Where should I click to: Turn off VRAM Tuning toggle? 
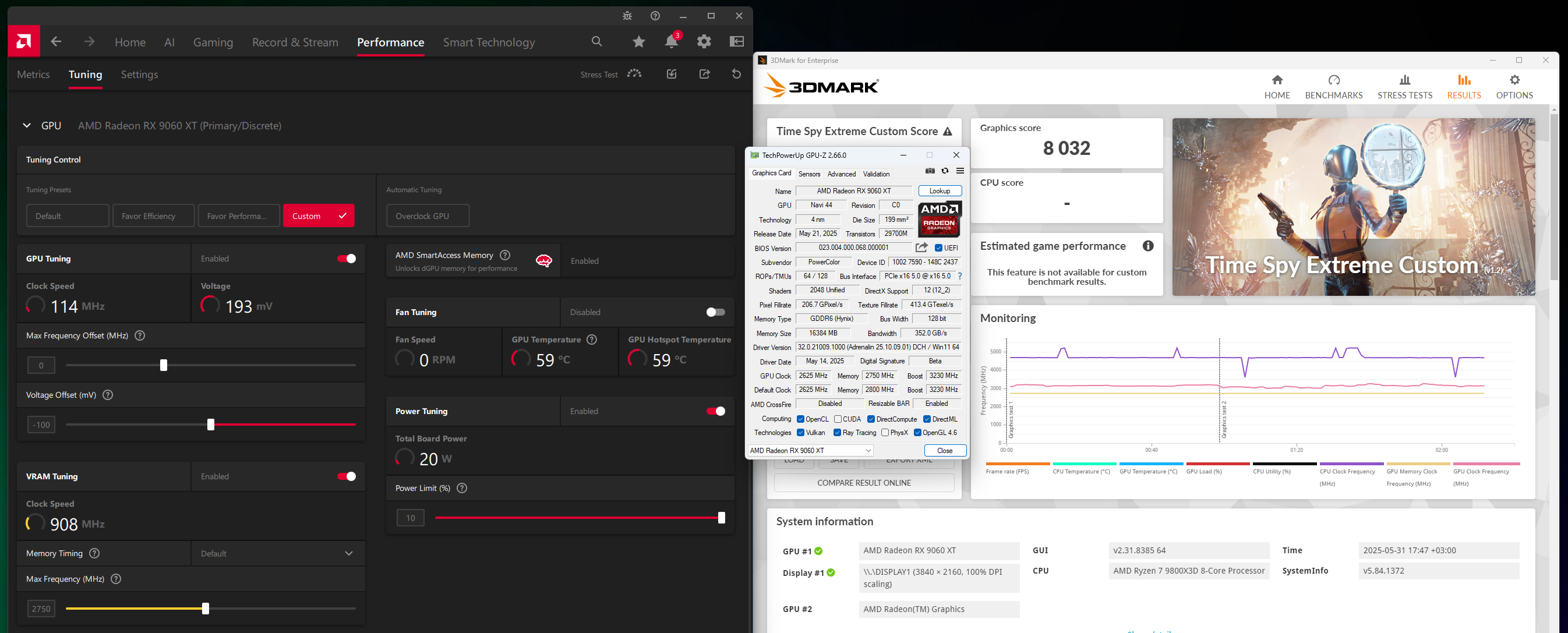coord(347,476)
